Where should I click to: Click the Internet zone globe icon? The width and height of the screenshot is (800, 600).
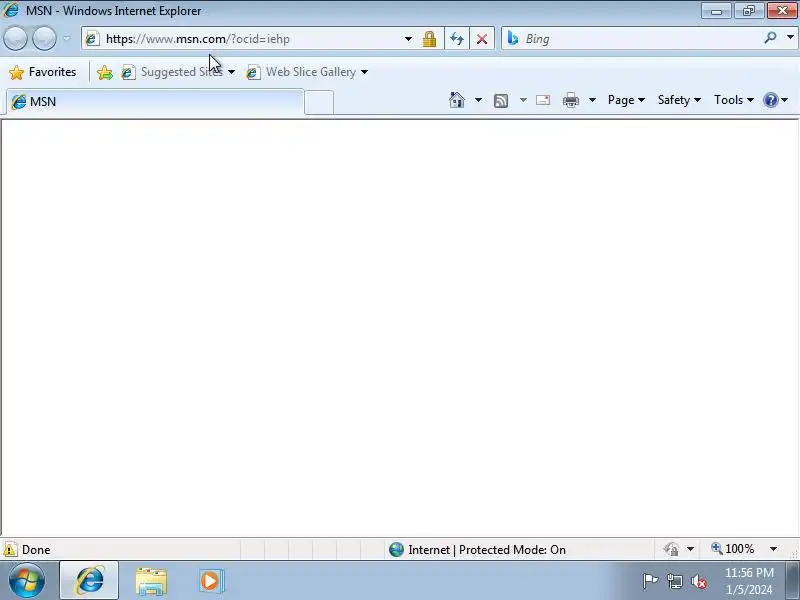pyautogui.click(x=396, y=549)
